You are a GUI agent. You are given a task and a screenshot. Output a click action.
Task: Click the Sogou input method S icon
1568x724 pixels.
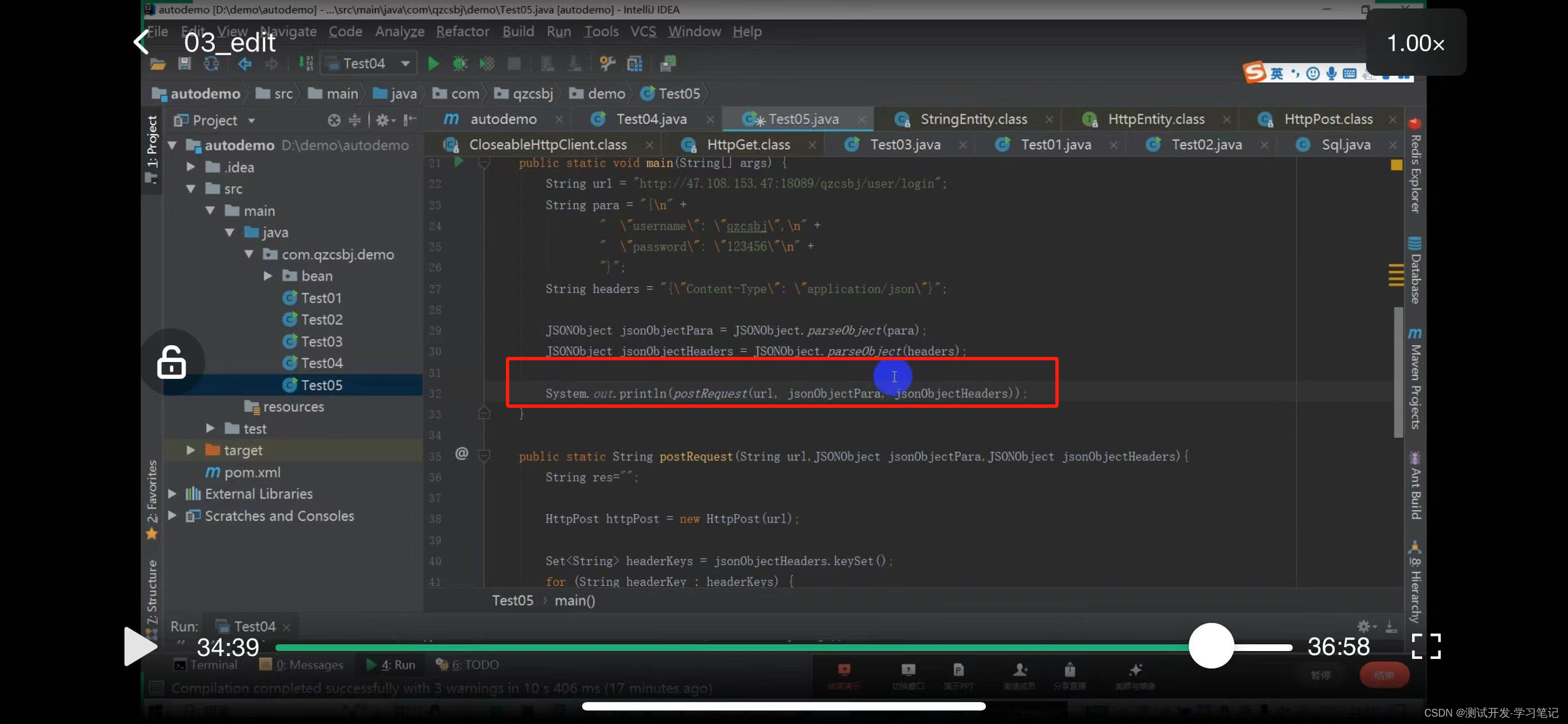point(1254,72)
